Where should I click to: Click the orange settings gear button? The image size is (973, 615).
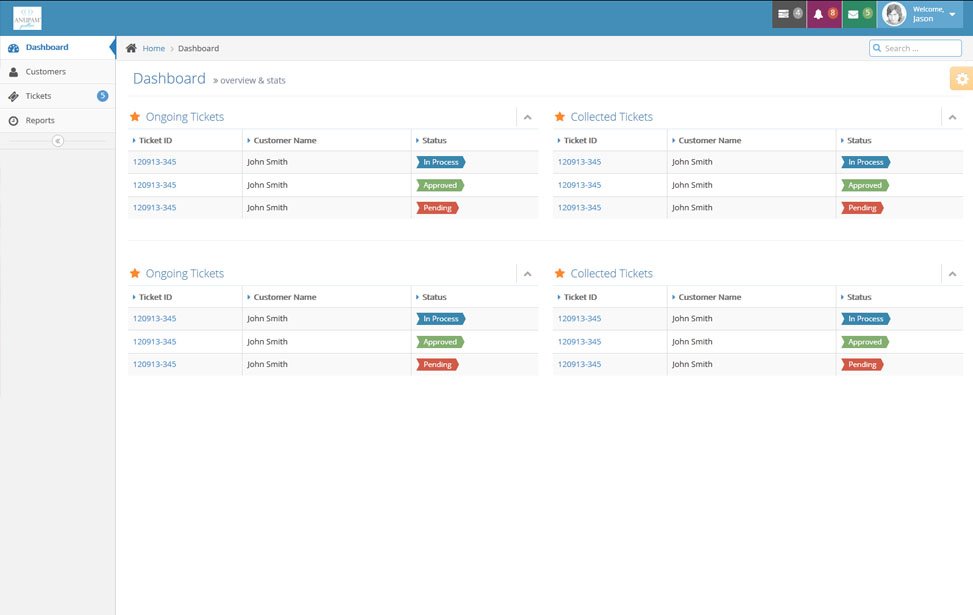coord(961,79)
